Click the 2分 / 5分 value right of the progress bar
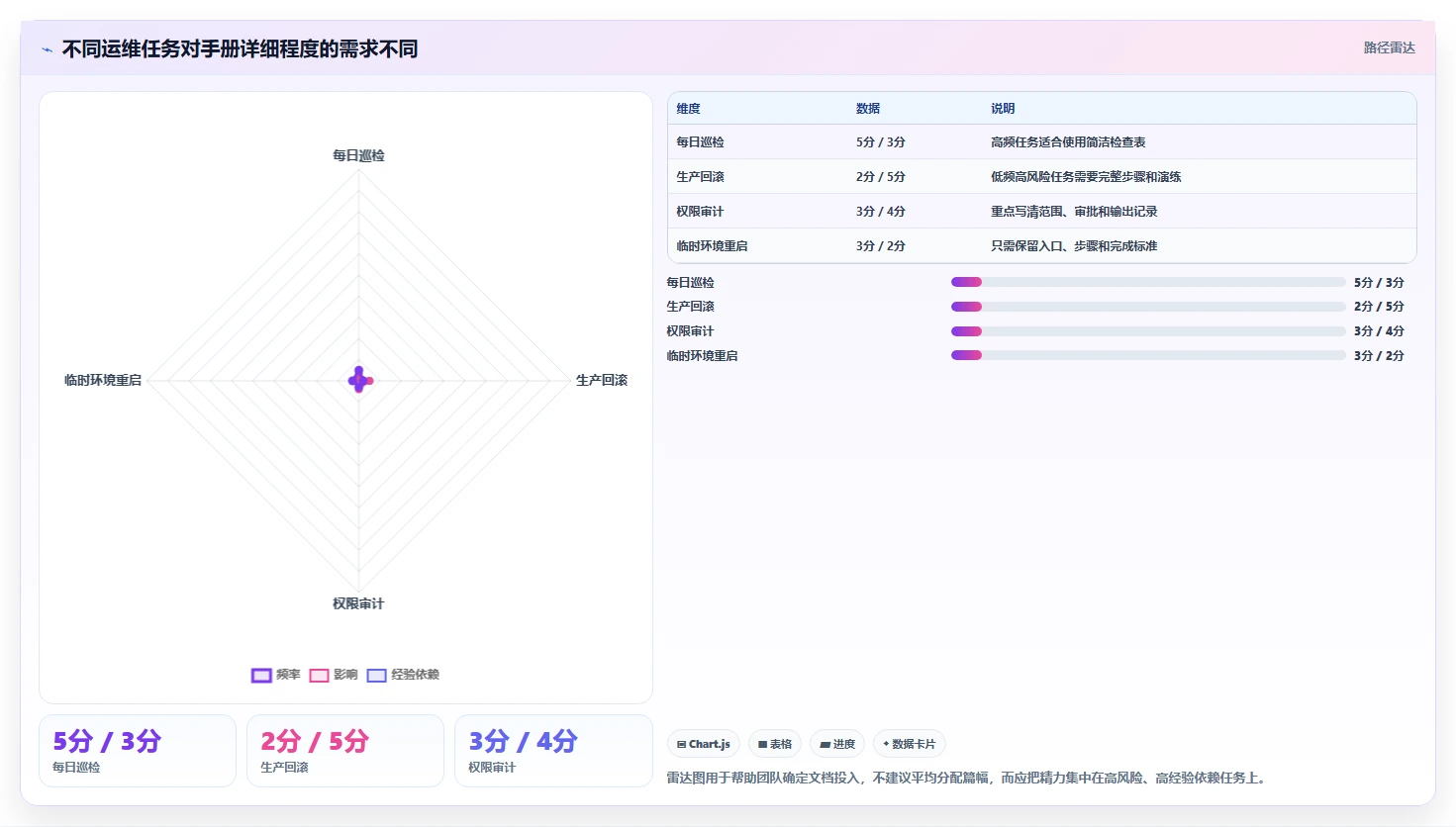 tap(1379, 307)
